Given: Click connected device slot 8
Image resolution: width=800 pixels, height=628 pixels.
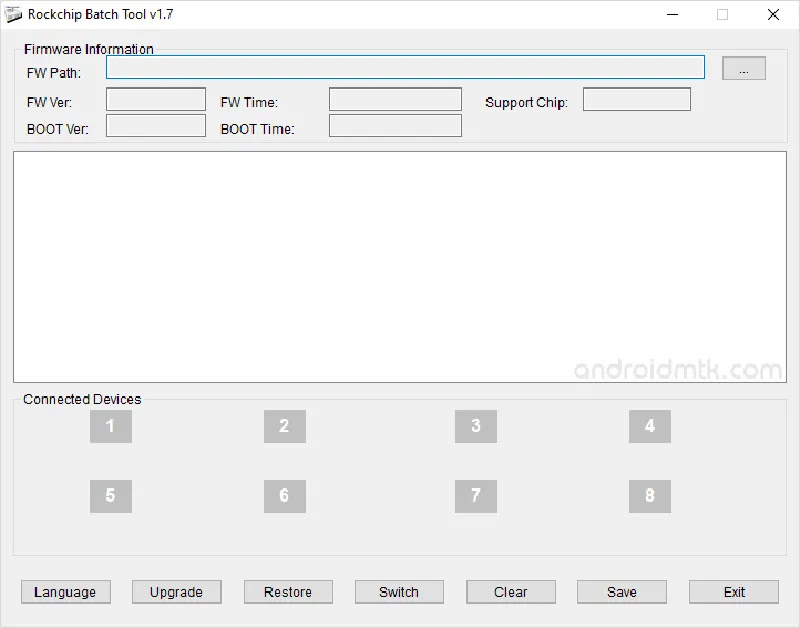Looking at the screenshot, I should click(x=649, y=496).
